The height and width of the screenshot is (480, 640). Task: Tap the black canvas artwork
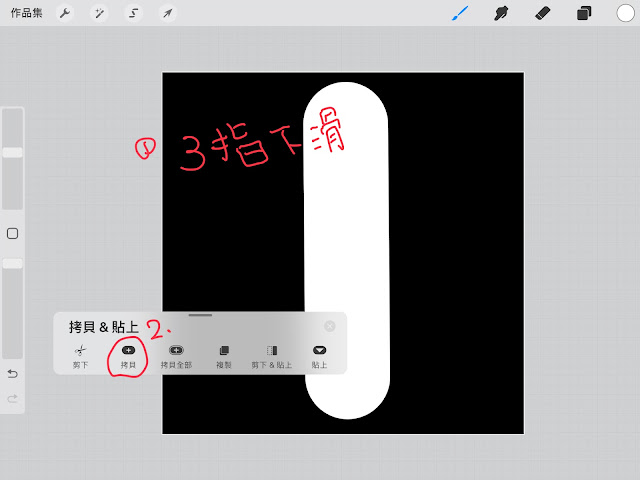pos(343,253)
